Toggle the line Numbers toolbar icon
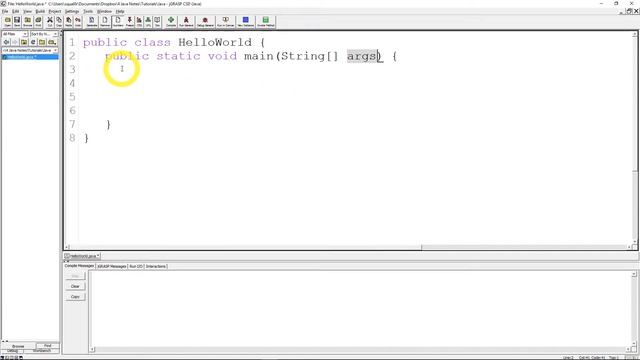This screenshot has width=640, height=360. (118, 22)
